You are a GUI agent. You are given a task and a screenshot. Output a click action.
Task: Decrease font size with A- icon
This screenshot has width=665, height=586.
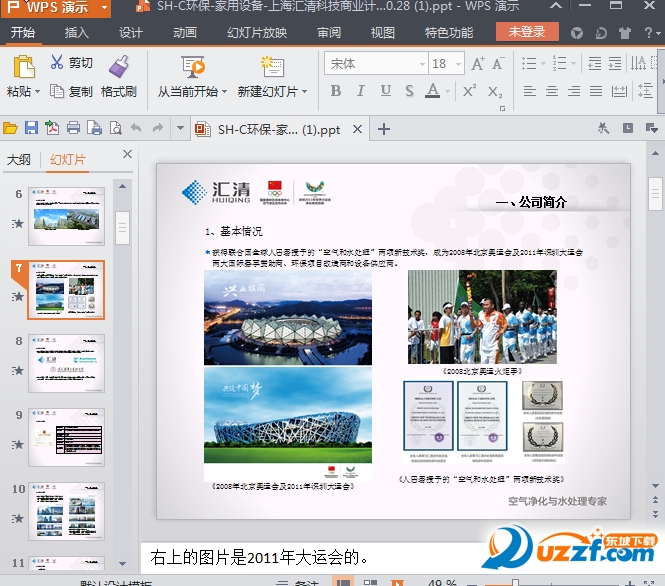click(x=498, y=64)
